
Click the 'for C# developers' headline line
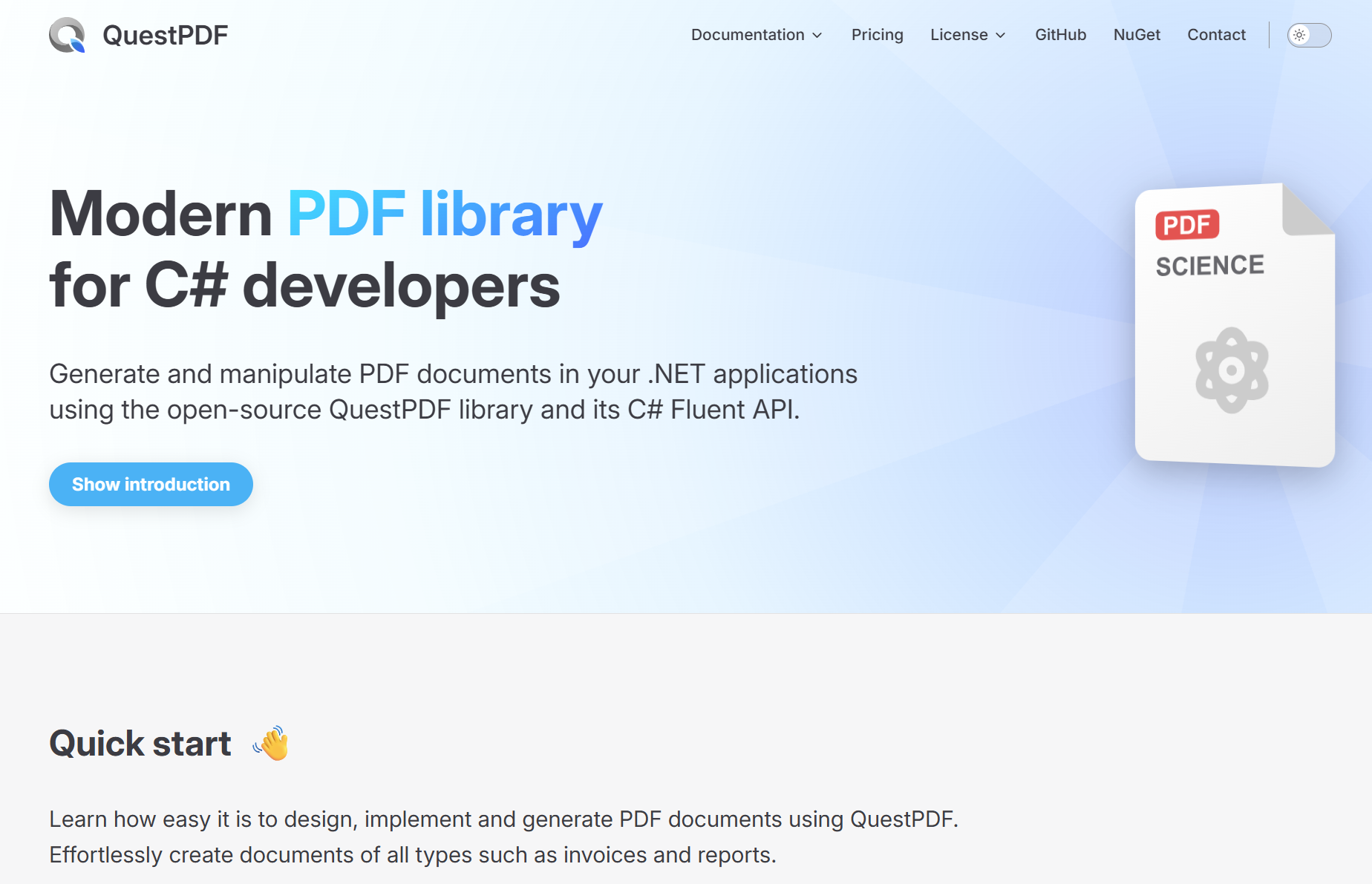[304, 286]
